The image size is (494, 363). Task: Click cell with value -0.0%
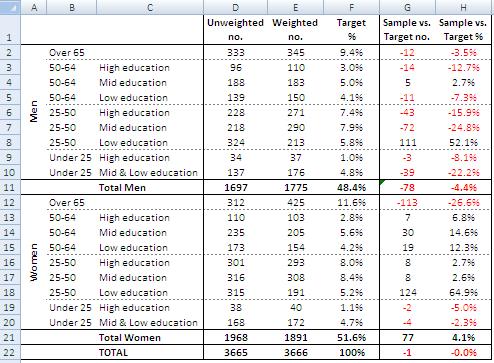(x=463, y=352)
